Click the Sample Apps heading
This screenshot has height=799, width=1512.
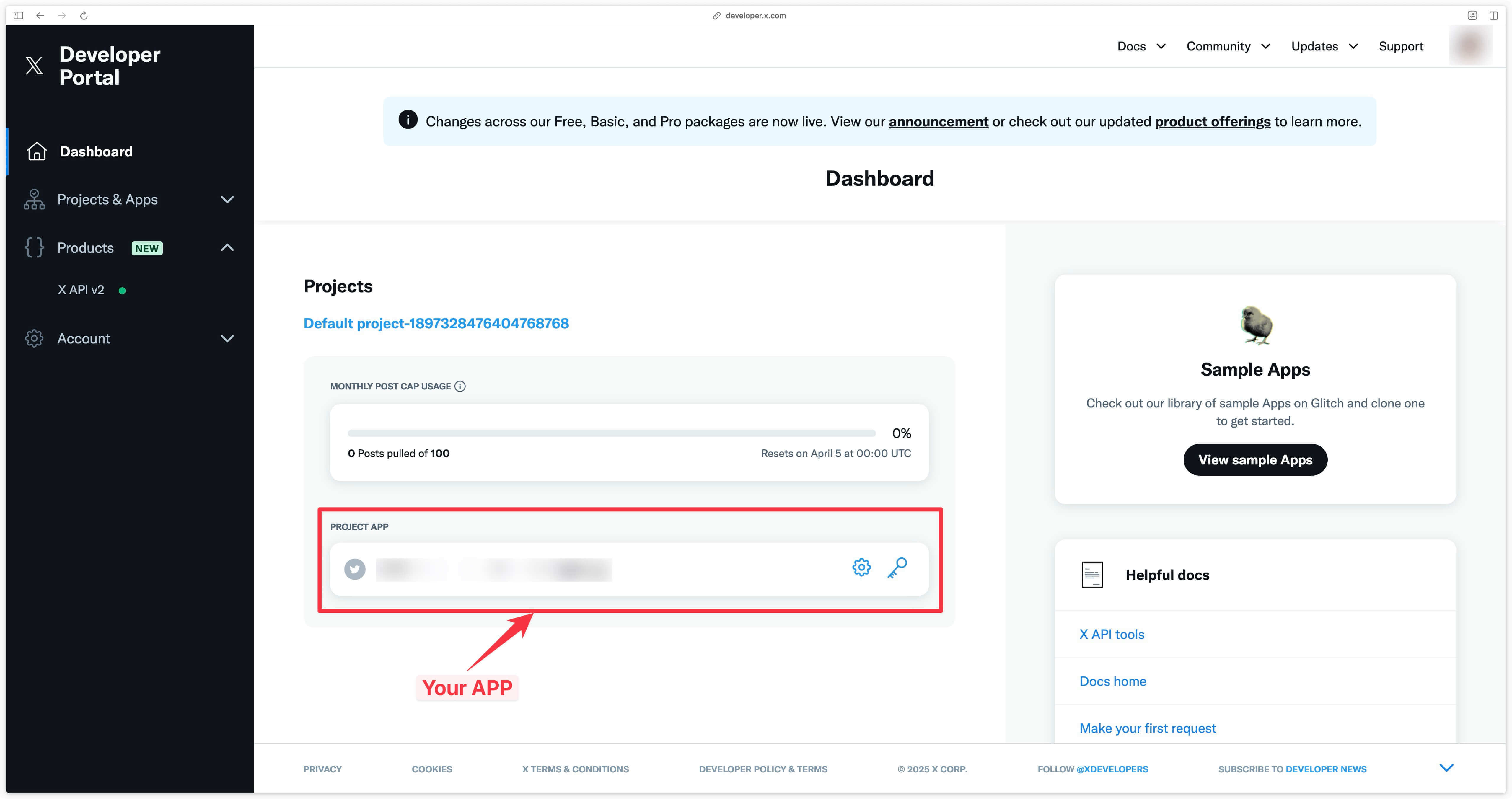coord(1255,369)
